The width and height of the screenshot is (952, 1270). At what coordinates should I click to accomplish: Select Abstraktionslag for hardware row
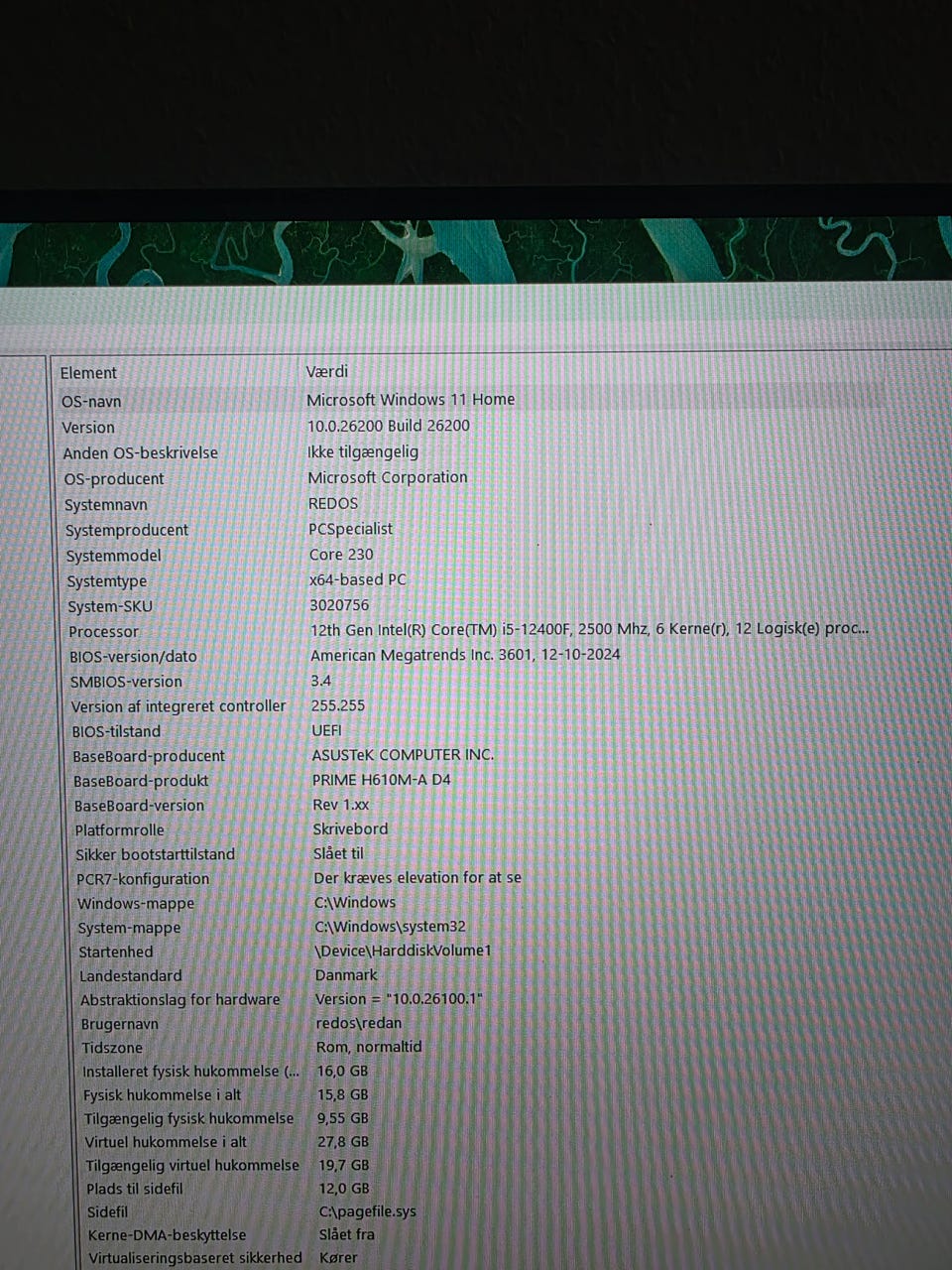(x=179, y=1000)
